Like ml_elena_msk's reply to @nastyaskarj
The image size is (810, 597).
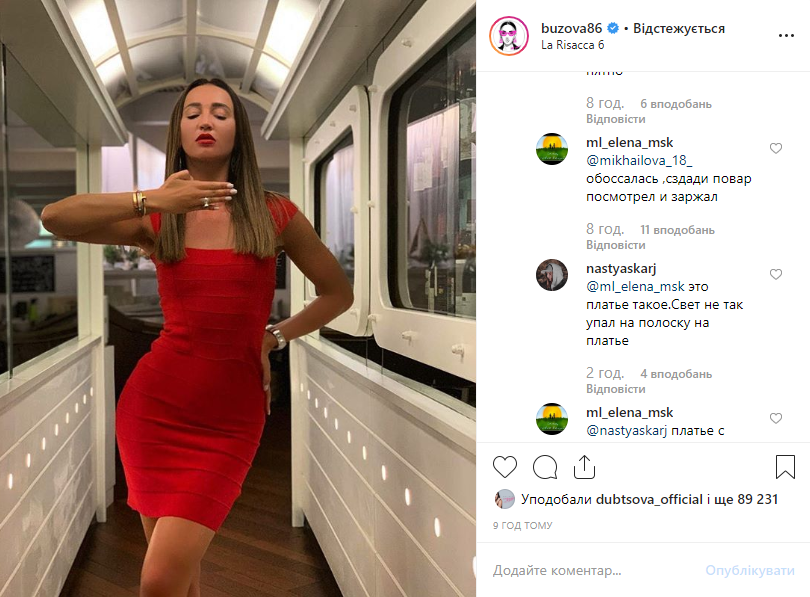[775, 418]
